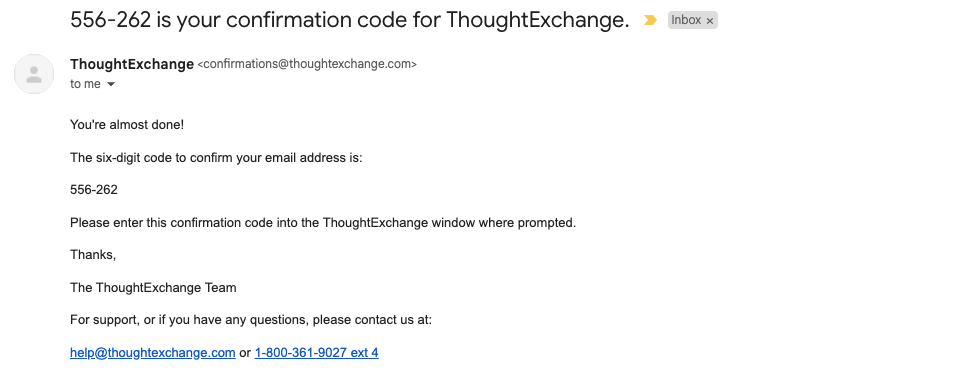Screen dimensions: 969x390
Task: Expand recipient details arrow beside "to me"
Action: coord(111,85)
